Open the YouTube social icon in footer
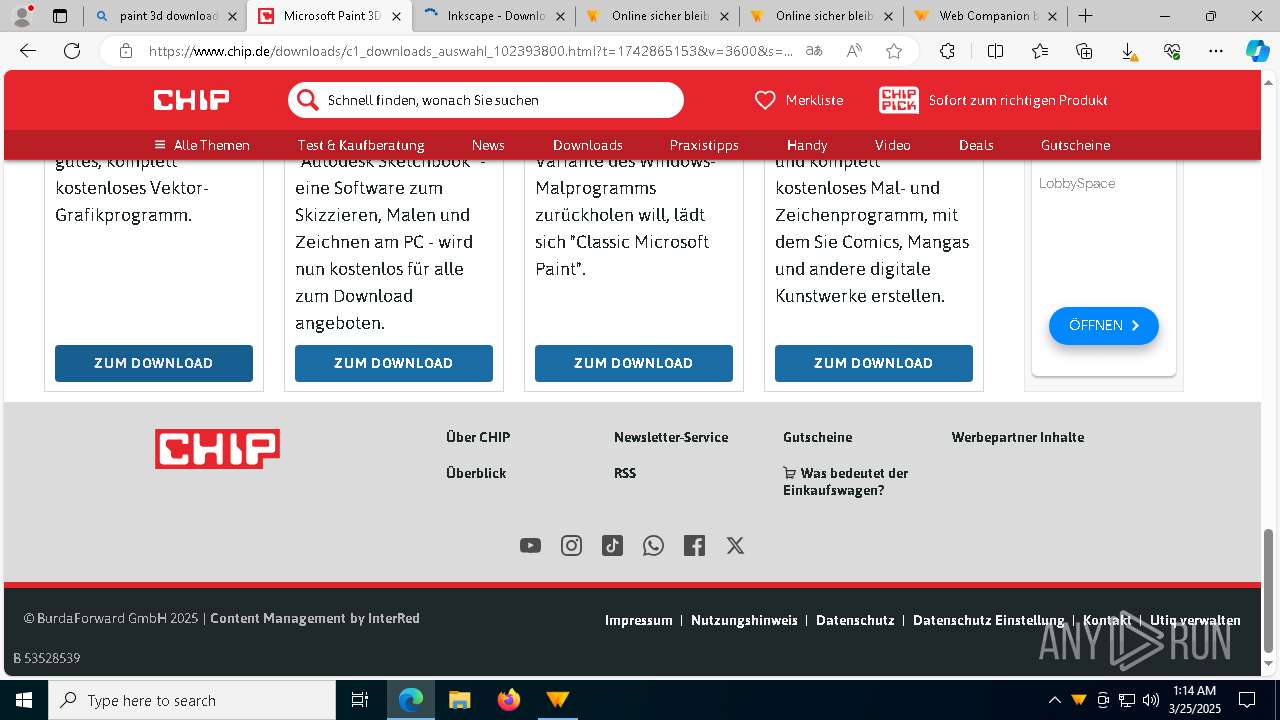The height and width of the screenshot is (720, 1280). coord(530,545)
